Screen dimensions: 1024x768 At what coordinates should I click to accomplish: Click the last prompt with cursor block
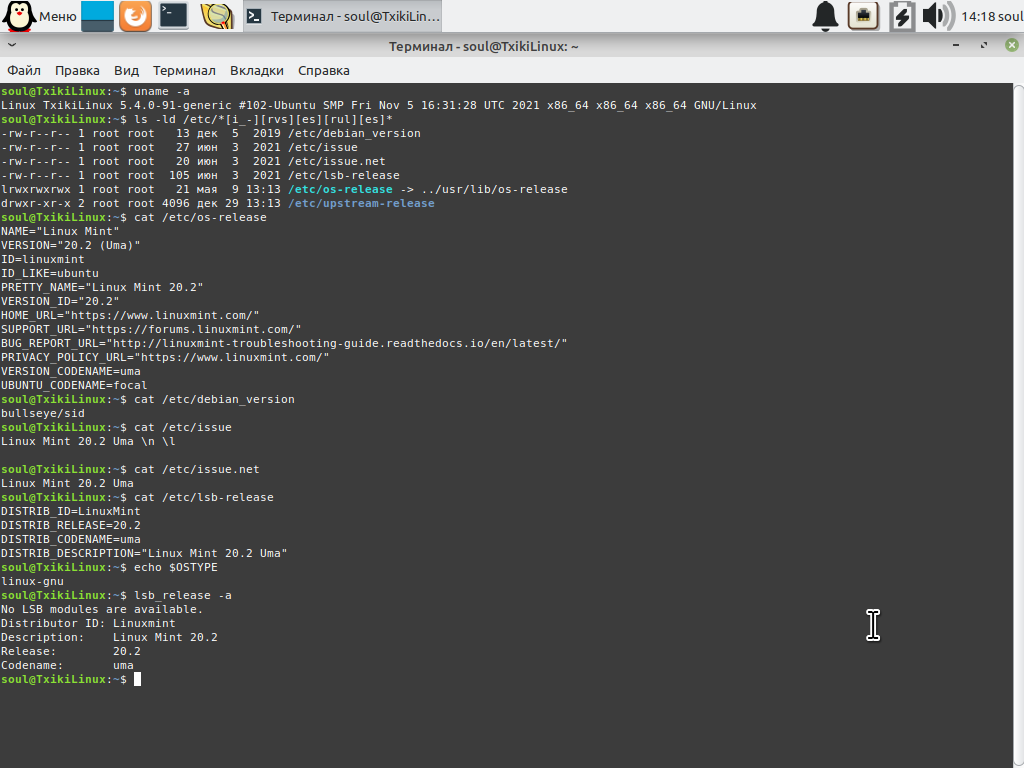(x=71, y=679)
